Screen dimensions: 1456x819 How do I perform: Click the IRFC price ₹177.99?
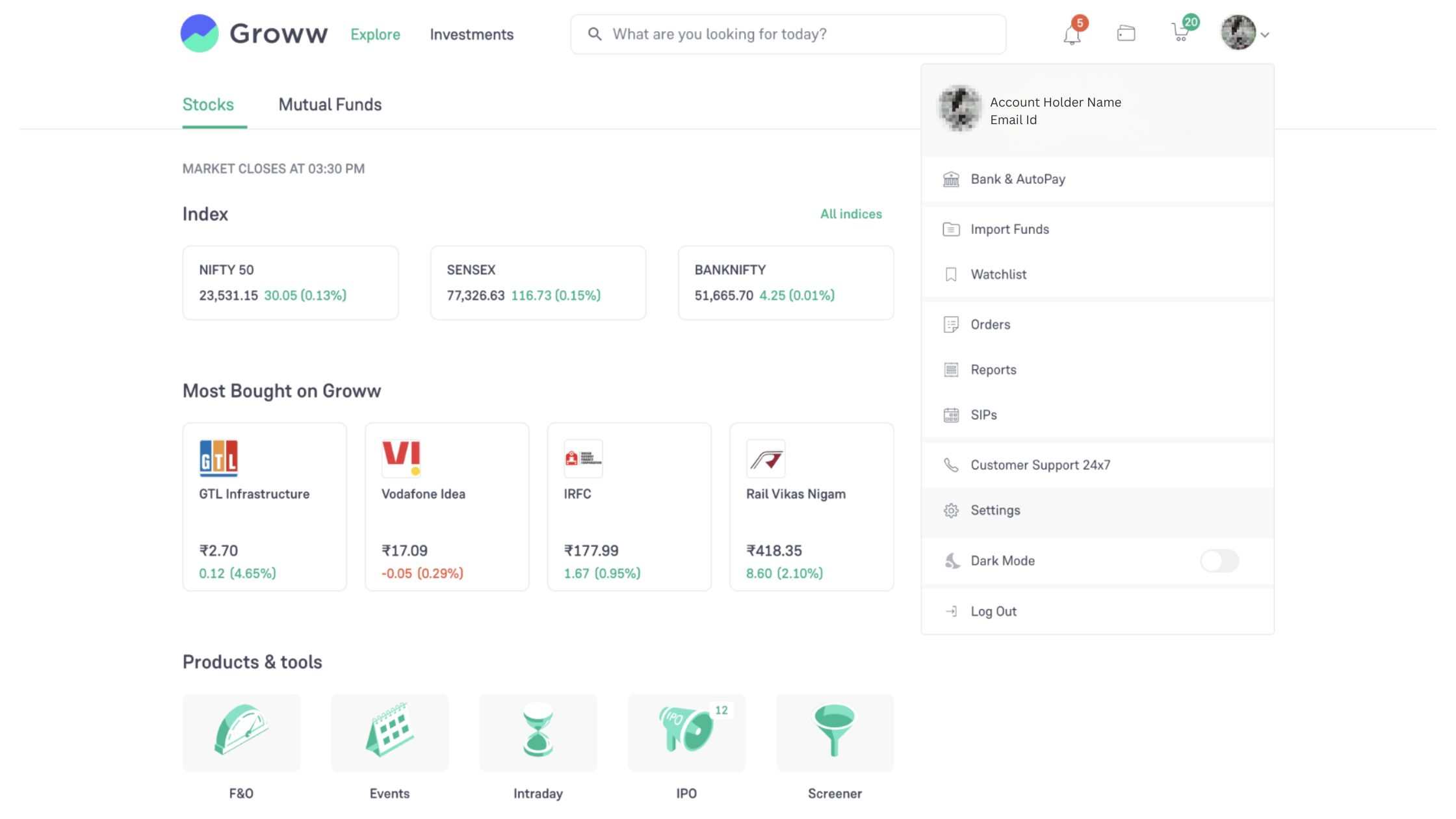[x=591, y=551]
